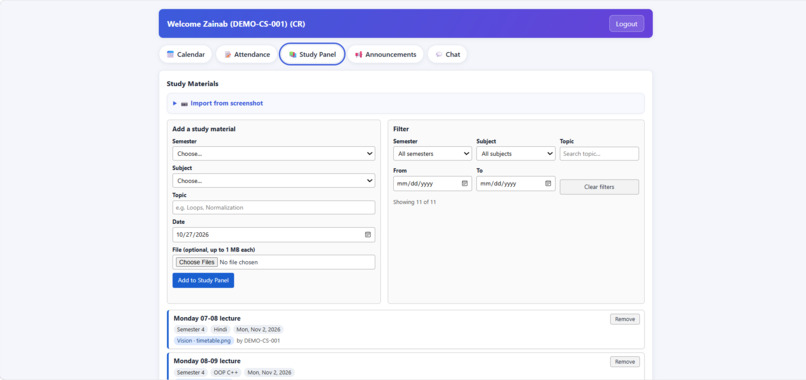Screen dimensions: 806x380
Task: Click the Monday 08-09 lecture title
Action: click(x=207, y=361)
